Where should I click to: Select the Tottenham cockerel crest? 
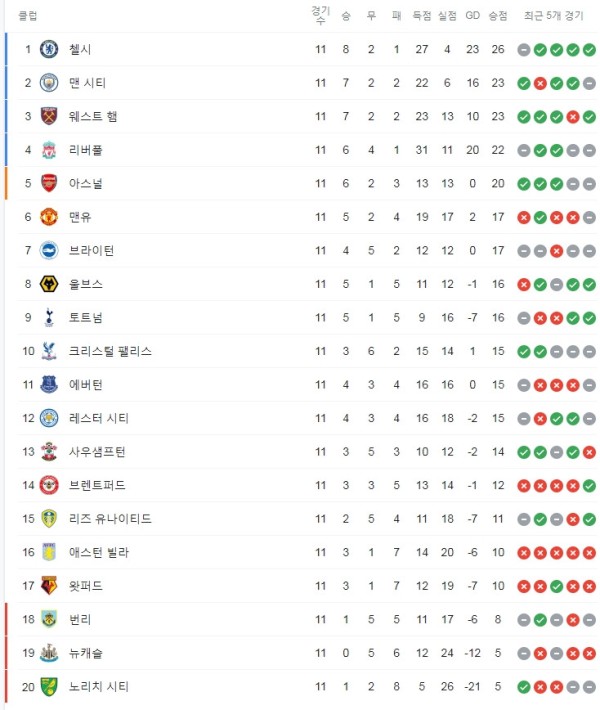pyautogui.click(x=49, y=317)
